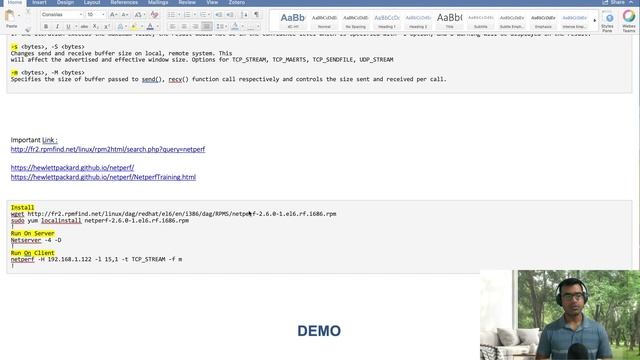Open the Styles Pane
Viewport: 640px width, 360px height.
point(607,22)
